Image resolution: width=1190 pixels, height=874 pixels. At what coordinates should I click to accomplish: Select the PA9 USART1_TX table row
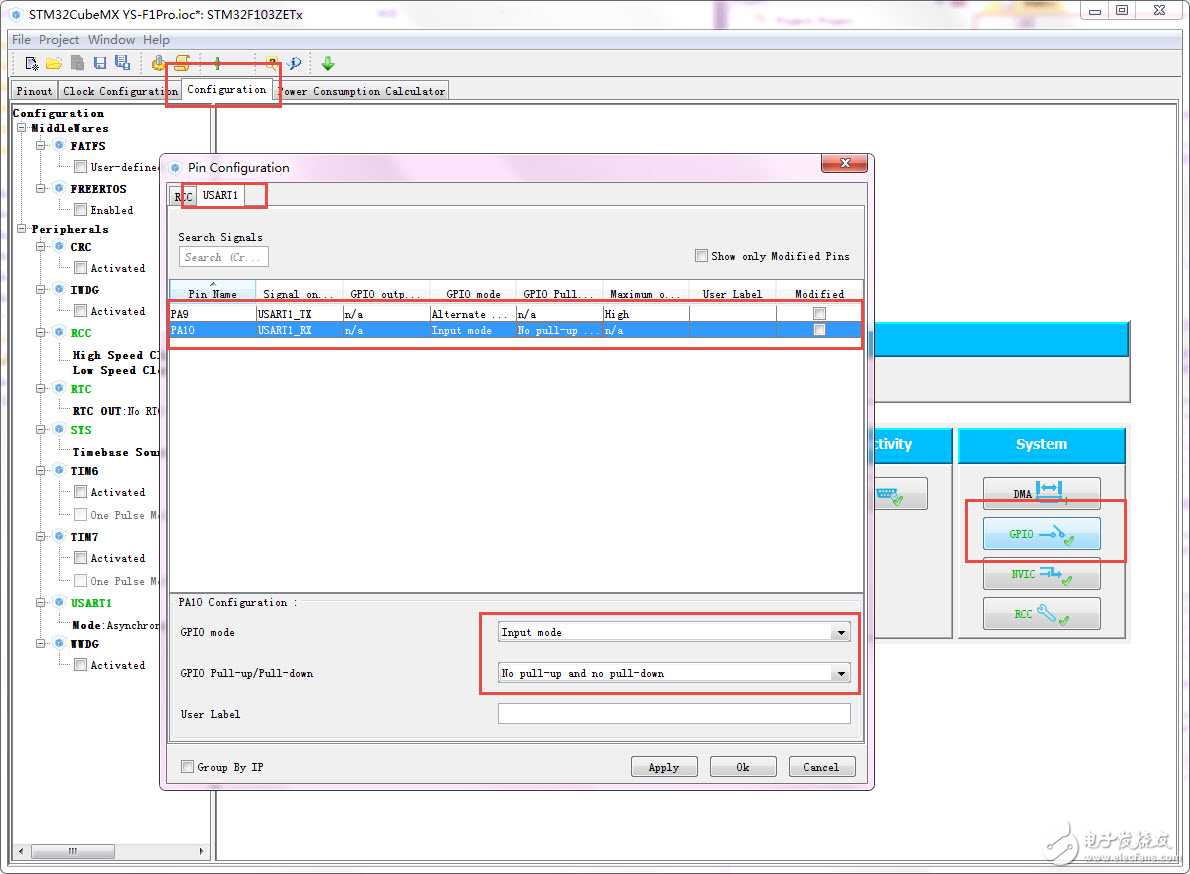pos(515,313)
